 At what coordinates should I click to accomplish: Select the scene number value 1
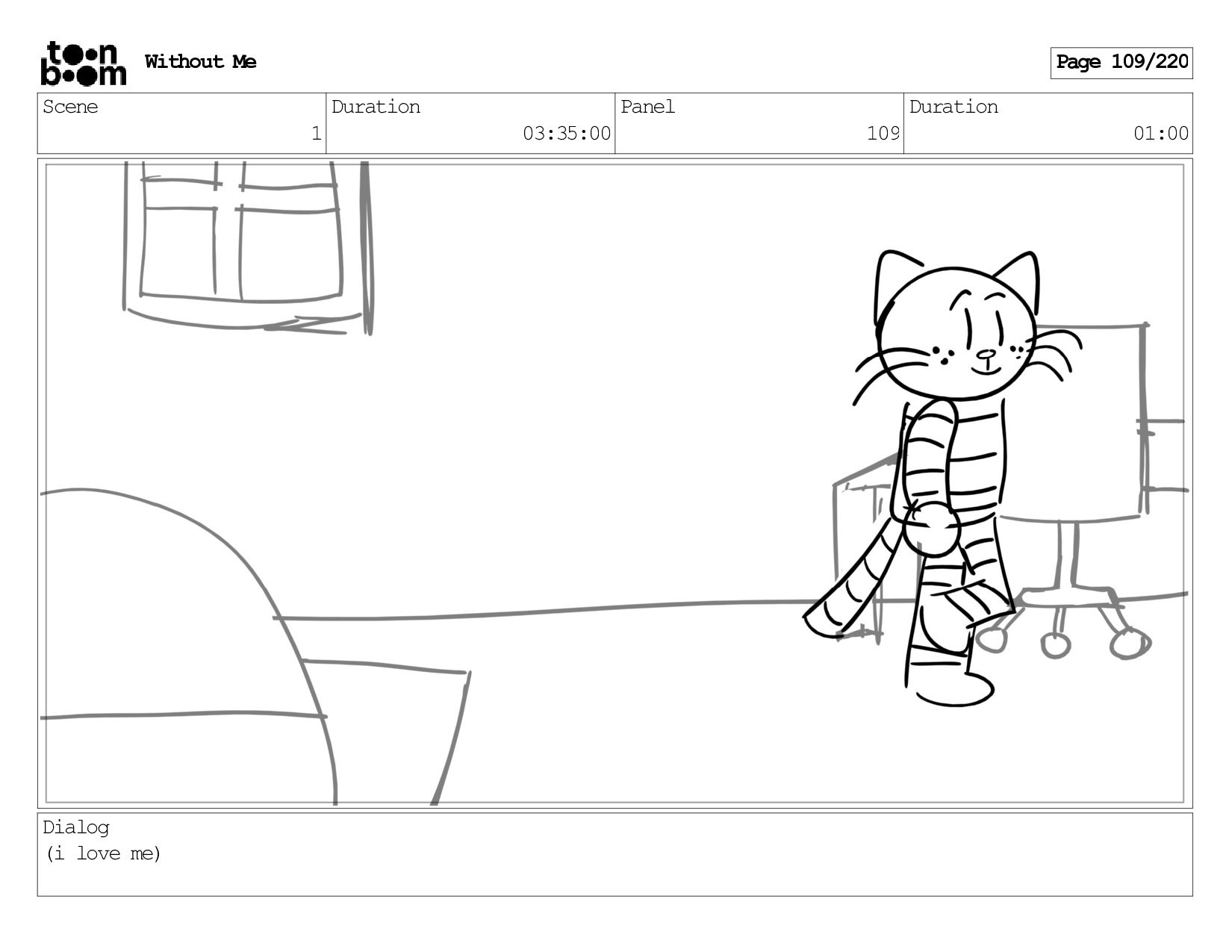coord(316,134)
